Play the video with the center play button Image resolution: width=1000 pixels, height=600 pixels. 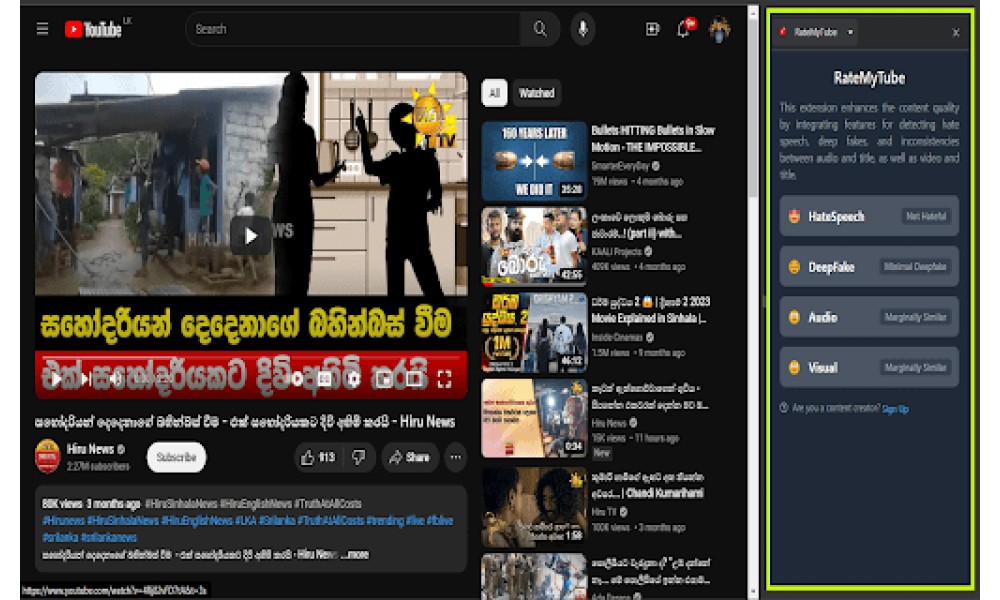(x=251, y=237)
